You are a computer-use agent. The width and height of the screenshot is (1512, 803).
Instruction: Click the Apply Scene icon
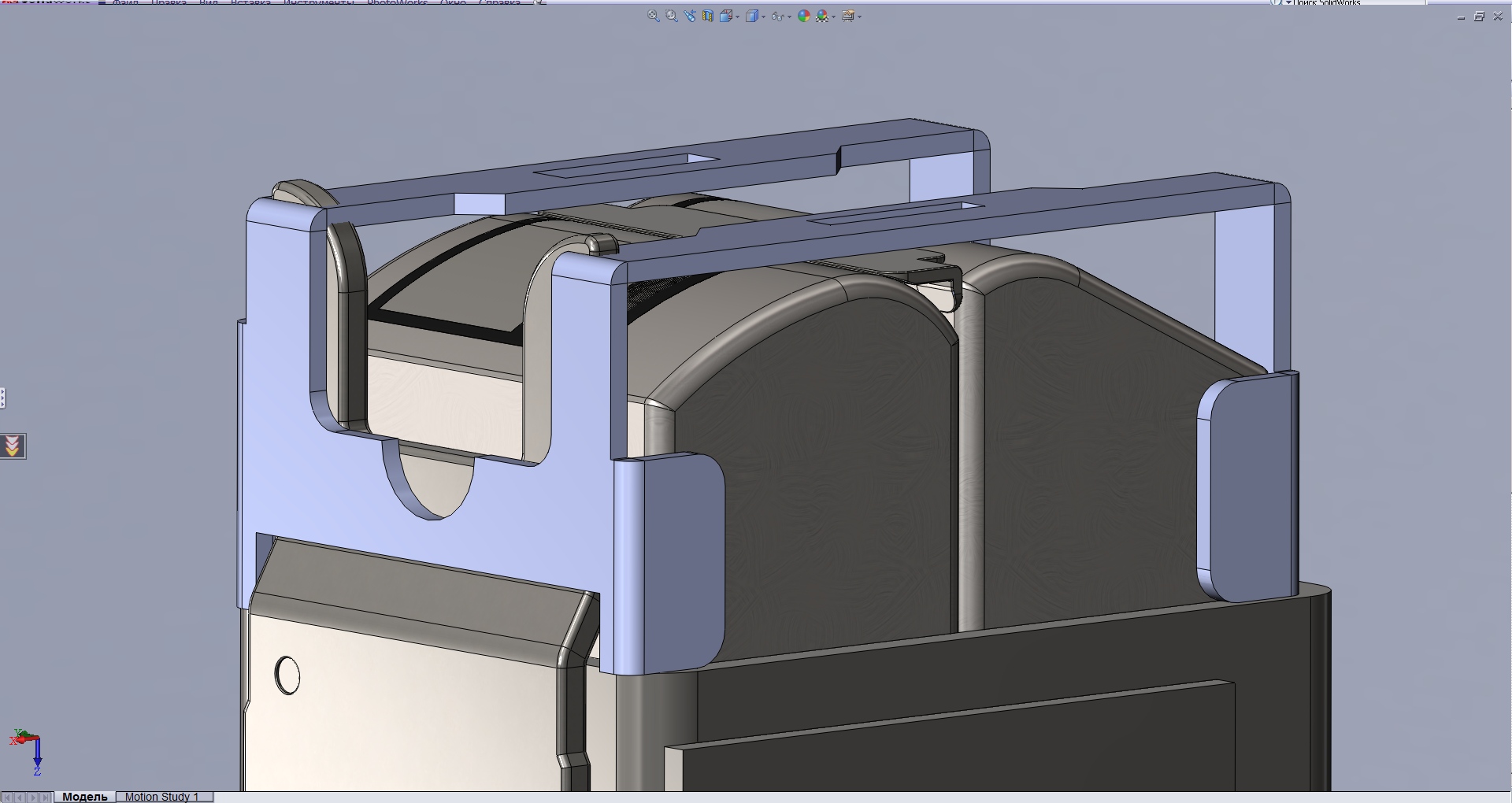tap(822, 16)
